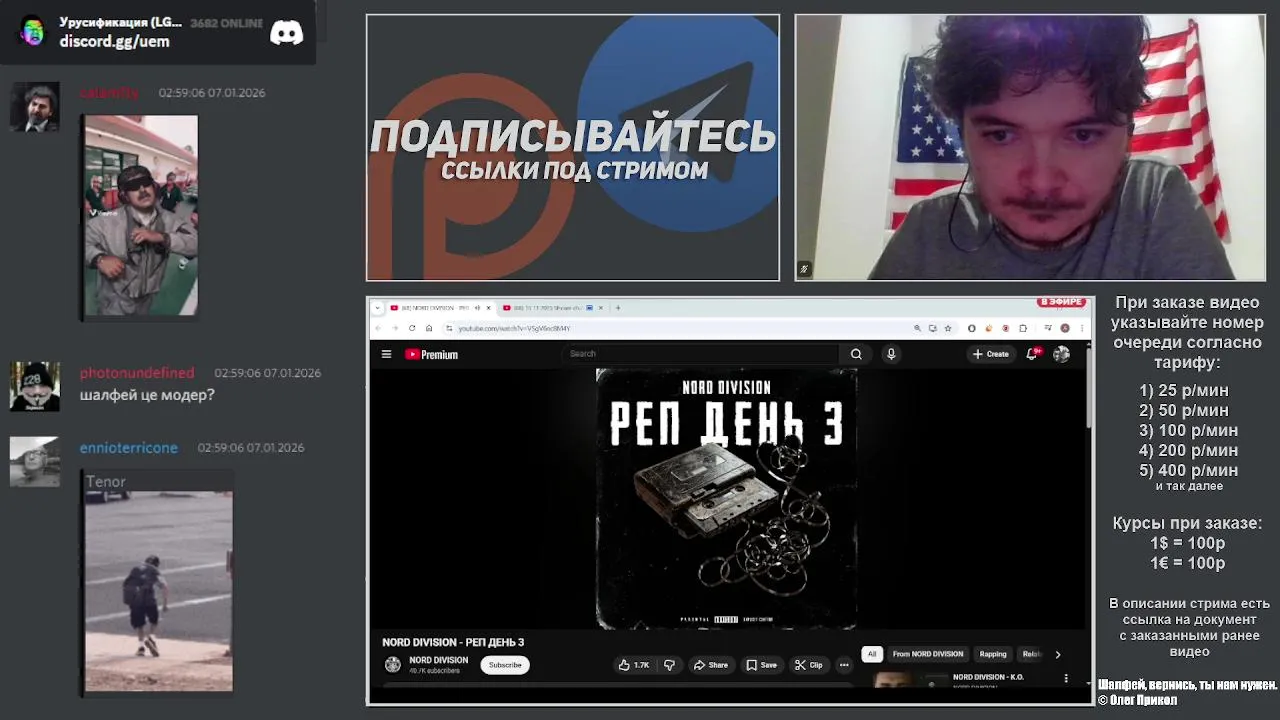
Task: Start voice search with microphone icon
Action: 890,354
